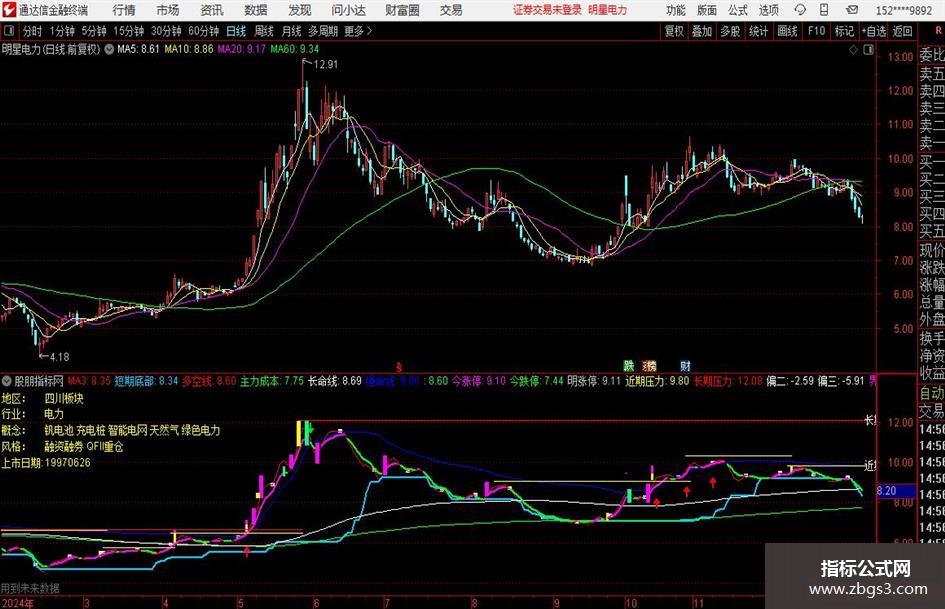945x609 pixels.
Task: Open the 交易 menu
Action: coord(451,10)
